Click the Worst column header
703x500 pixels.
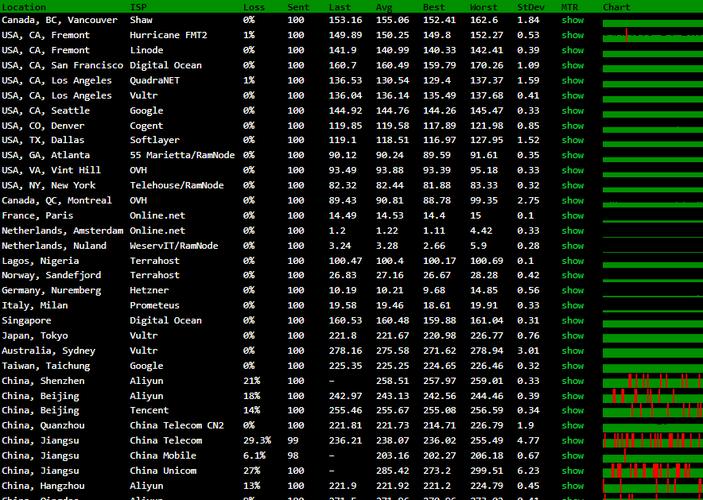[x=483, y=7]
